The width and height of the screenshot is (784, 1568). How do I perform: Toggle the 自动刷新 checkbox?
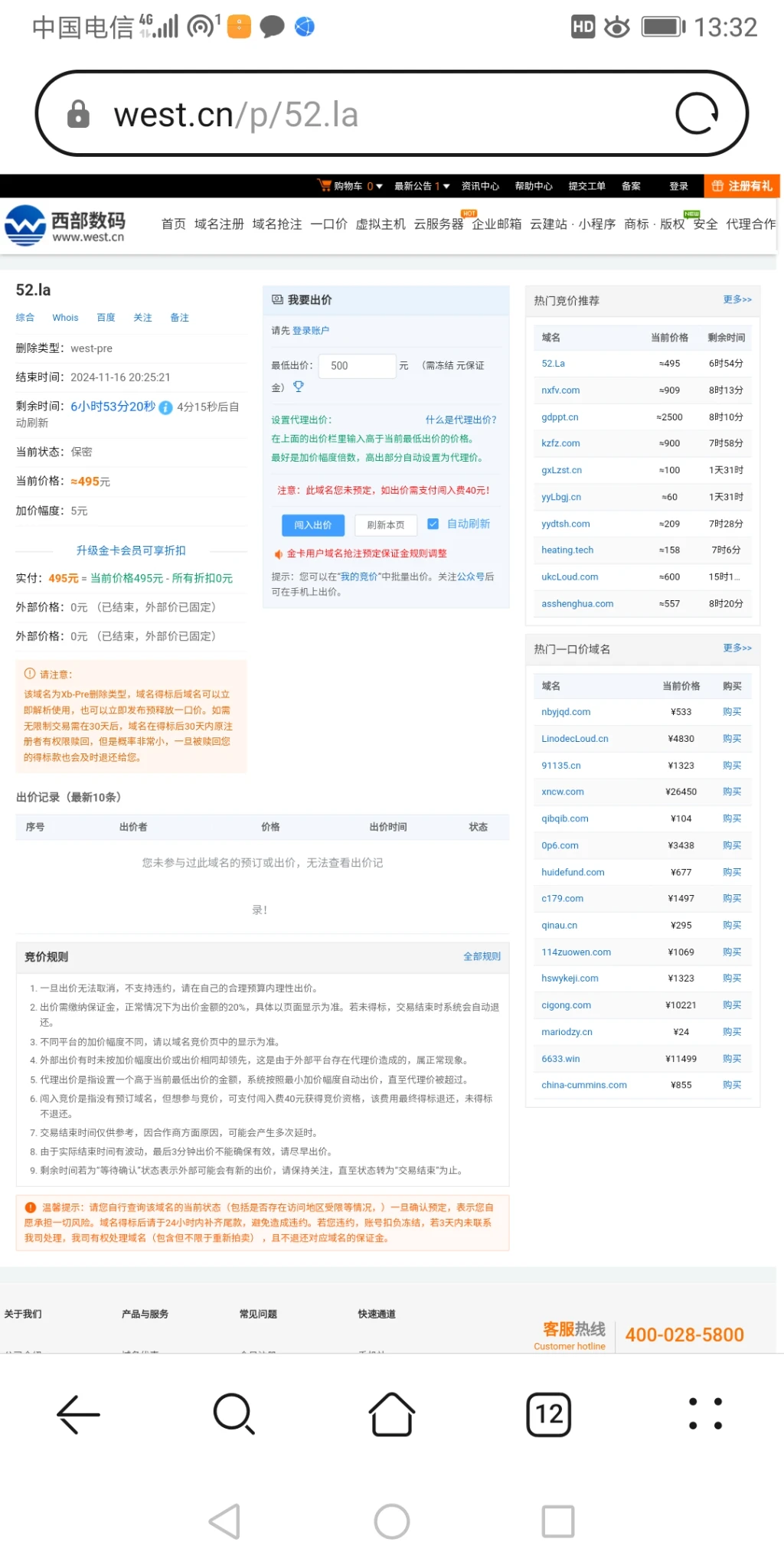(433, 524)
